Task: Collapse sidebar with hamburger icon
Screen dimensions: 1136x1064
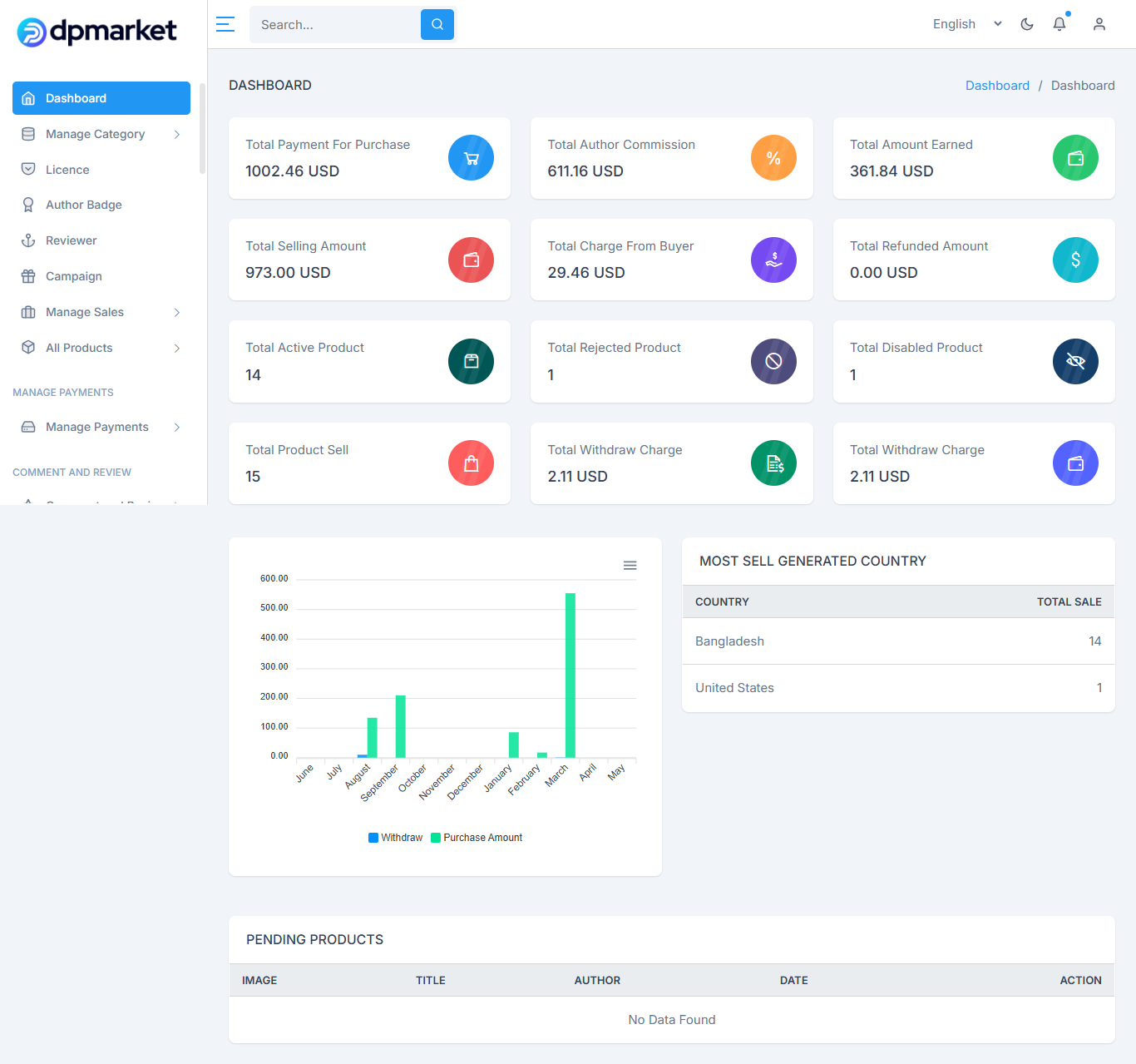Action: coord(225,24)
